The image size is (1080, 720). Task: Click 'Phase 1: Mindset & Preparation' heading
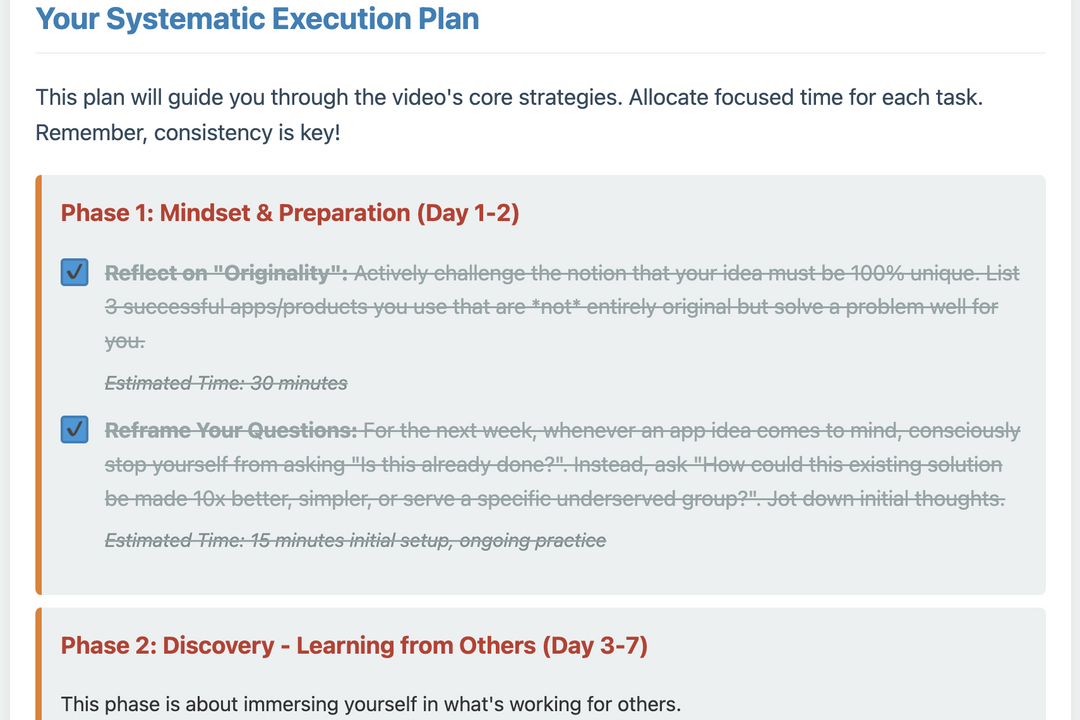290,213
